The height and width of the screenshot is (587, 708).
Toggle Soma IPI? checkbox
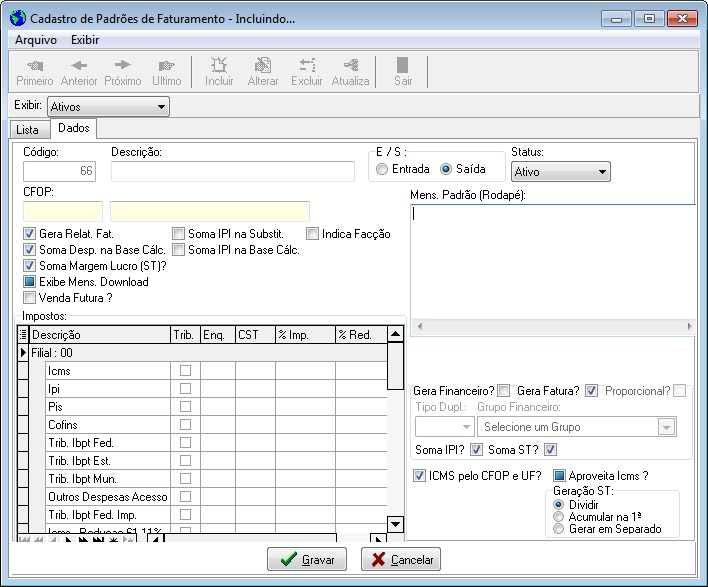point(476,450)
